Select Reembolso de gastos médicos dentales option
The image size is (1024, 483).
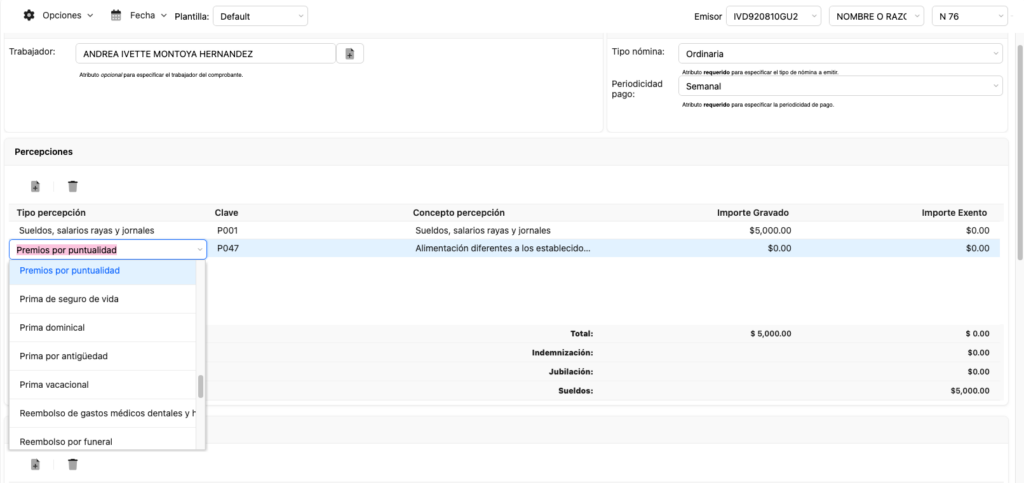click(103, 413)
